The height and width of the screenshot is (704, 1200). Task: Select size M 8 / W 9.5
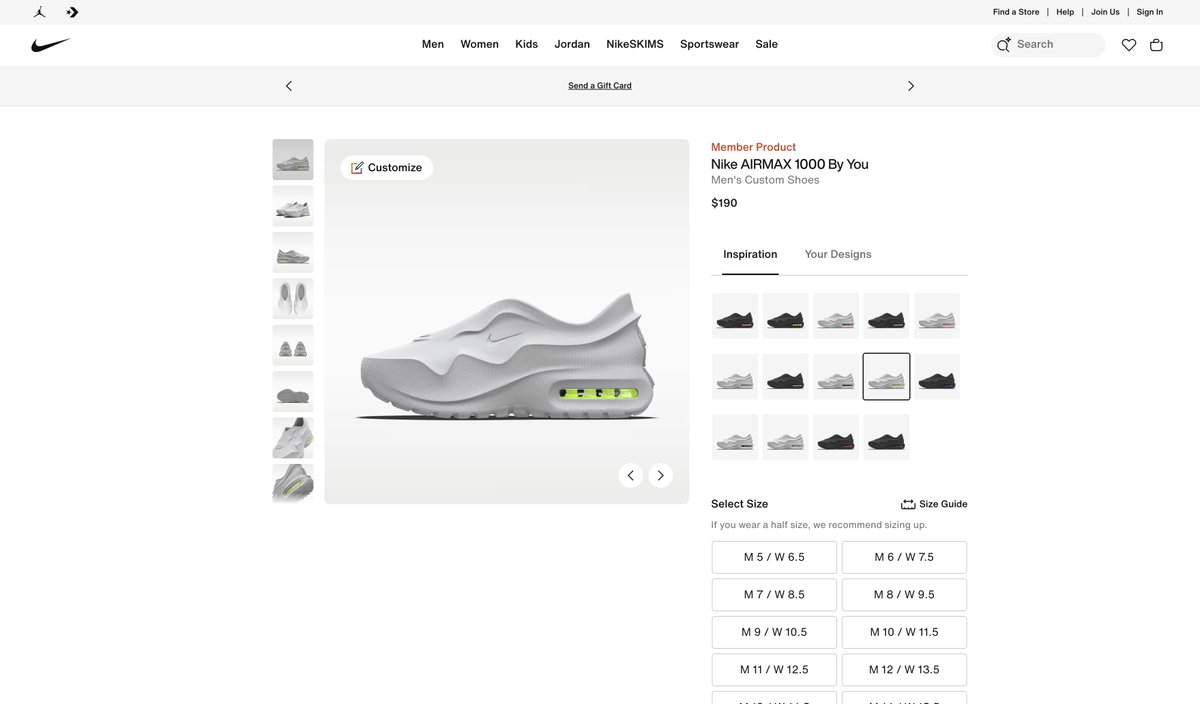[904, 595]
